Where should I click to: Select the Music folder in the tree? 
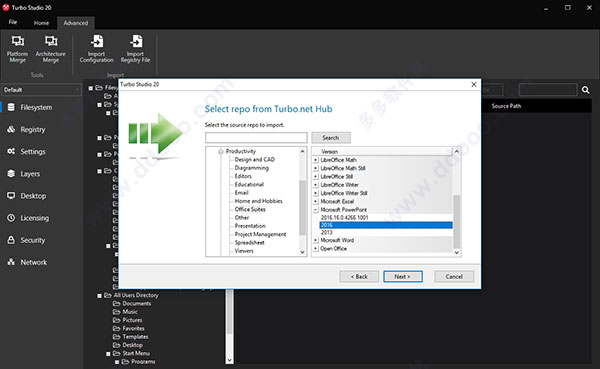click(130, 312)
